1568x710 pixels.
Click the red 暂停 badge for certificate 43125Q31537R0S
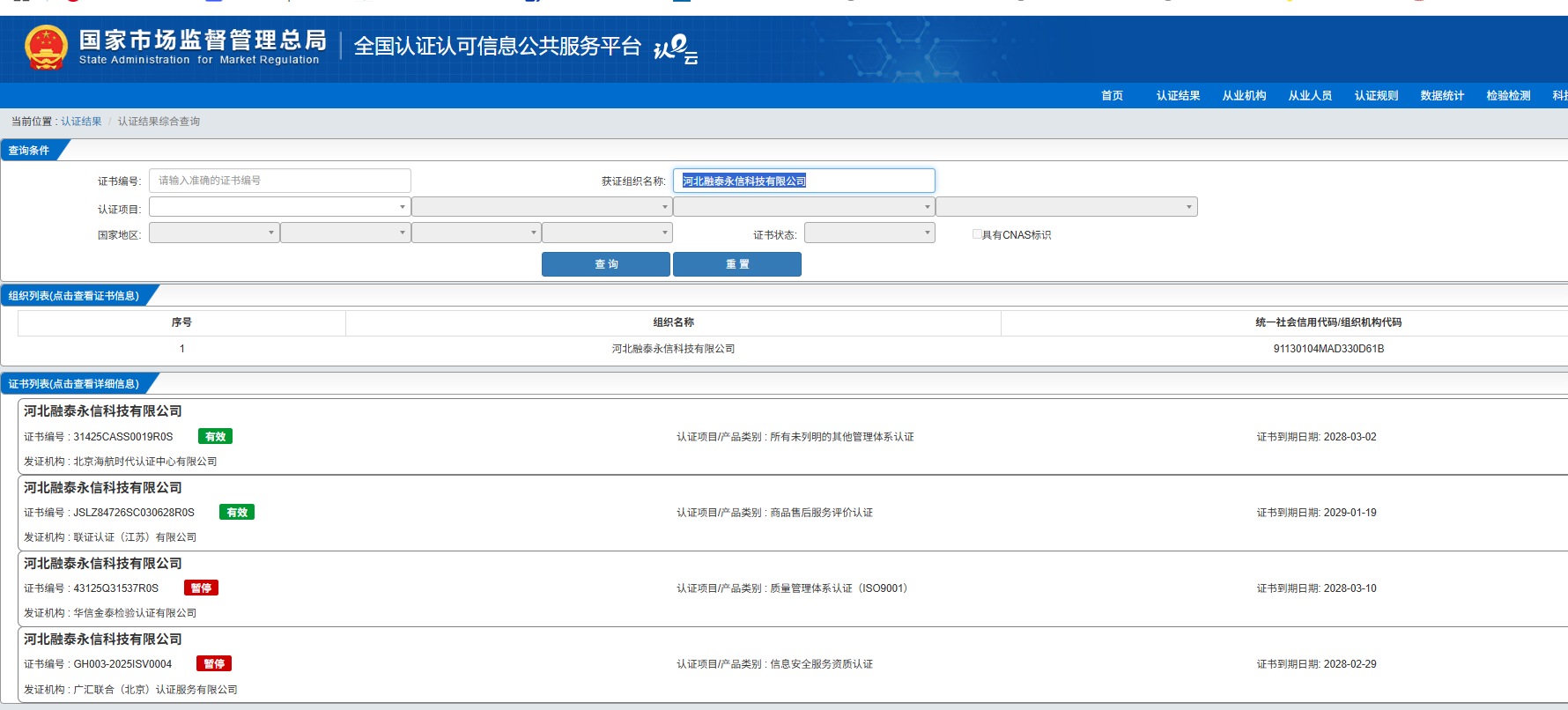[201, 588]
